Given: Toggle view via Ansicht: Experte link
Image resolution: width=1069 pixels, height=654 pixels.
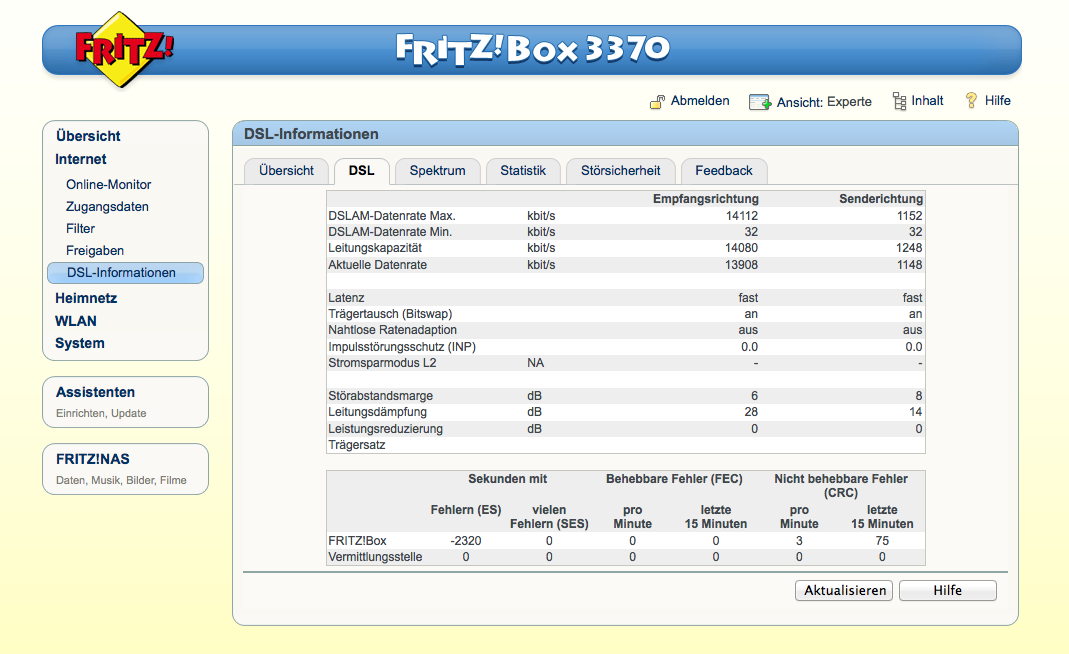Looking at the screenshot, I should pyautogui.click(x=824, y=102).
